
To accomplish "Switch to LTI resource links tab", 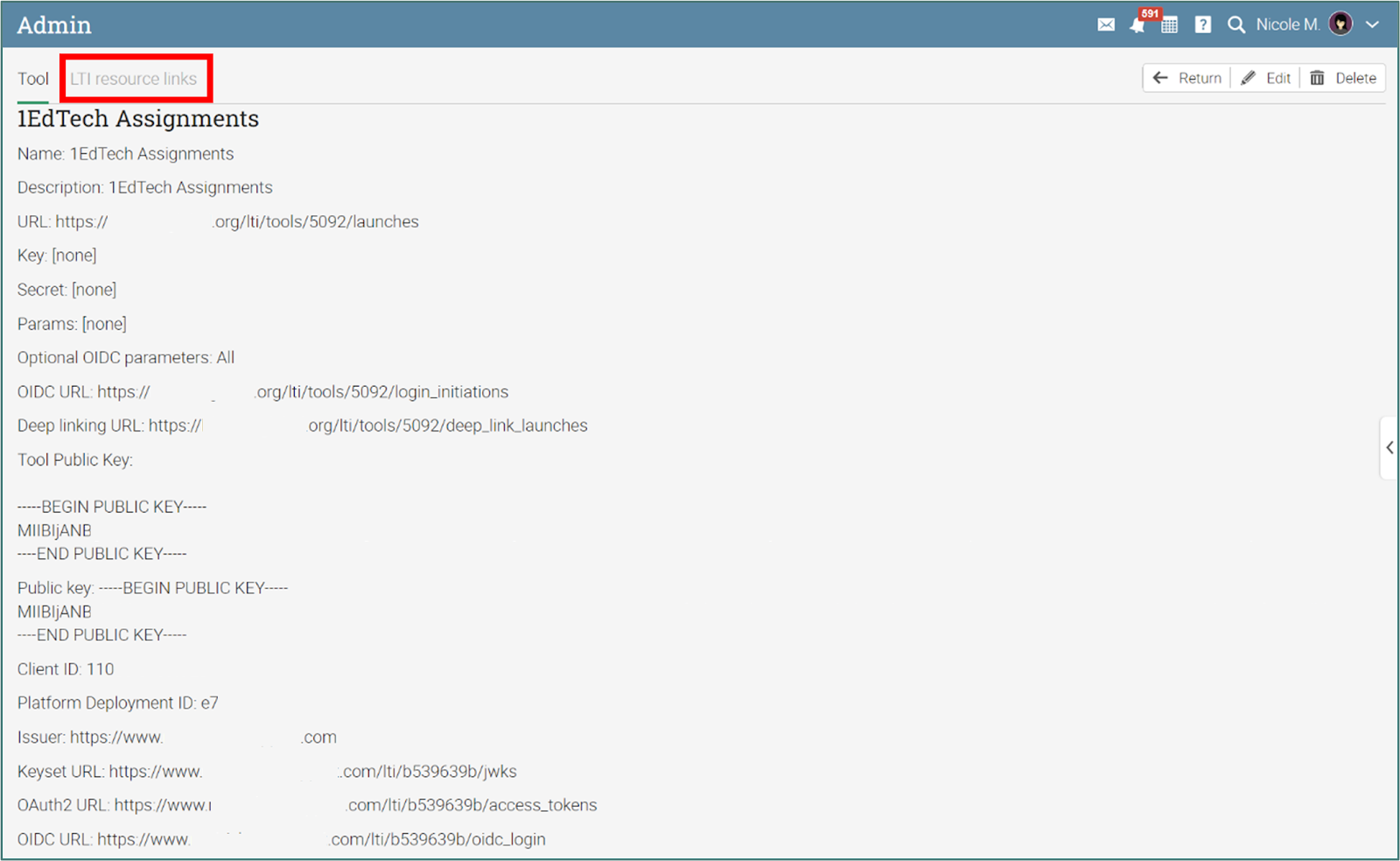I will (x=134, y=79).
